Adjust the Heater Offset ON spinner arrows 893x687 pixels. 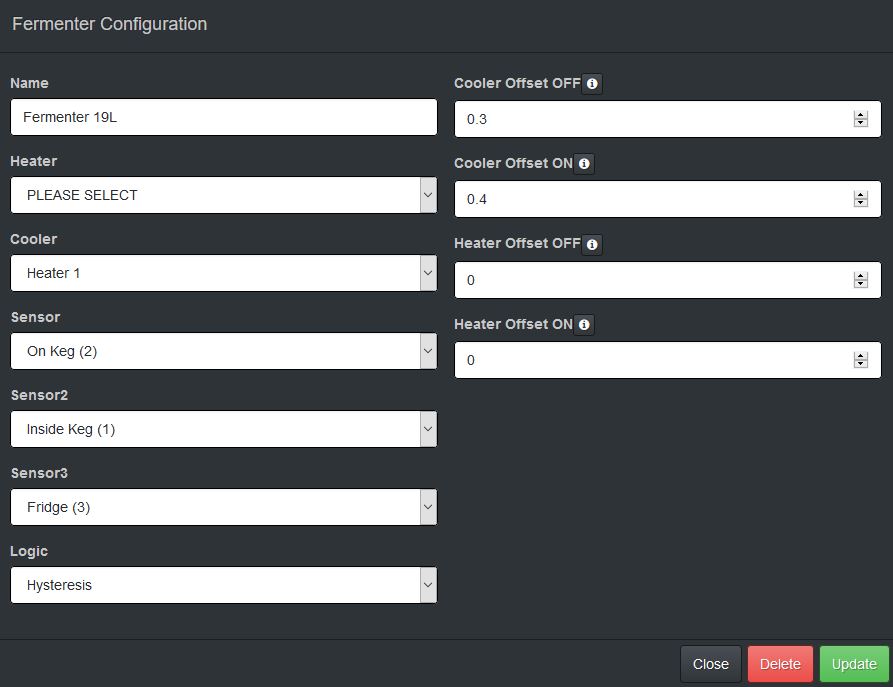point(861,360)
